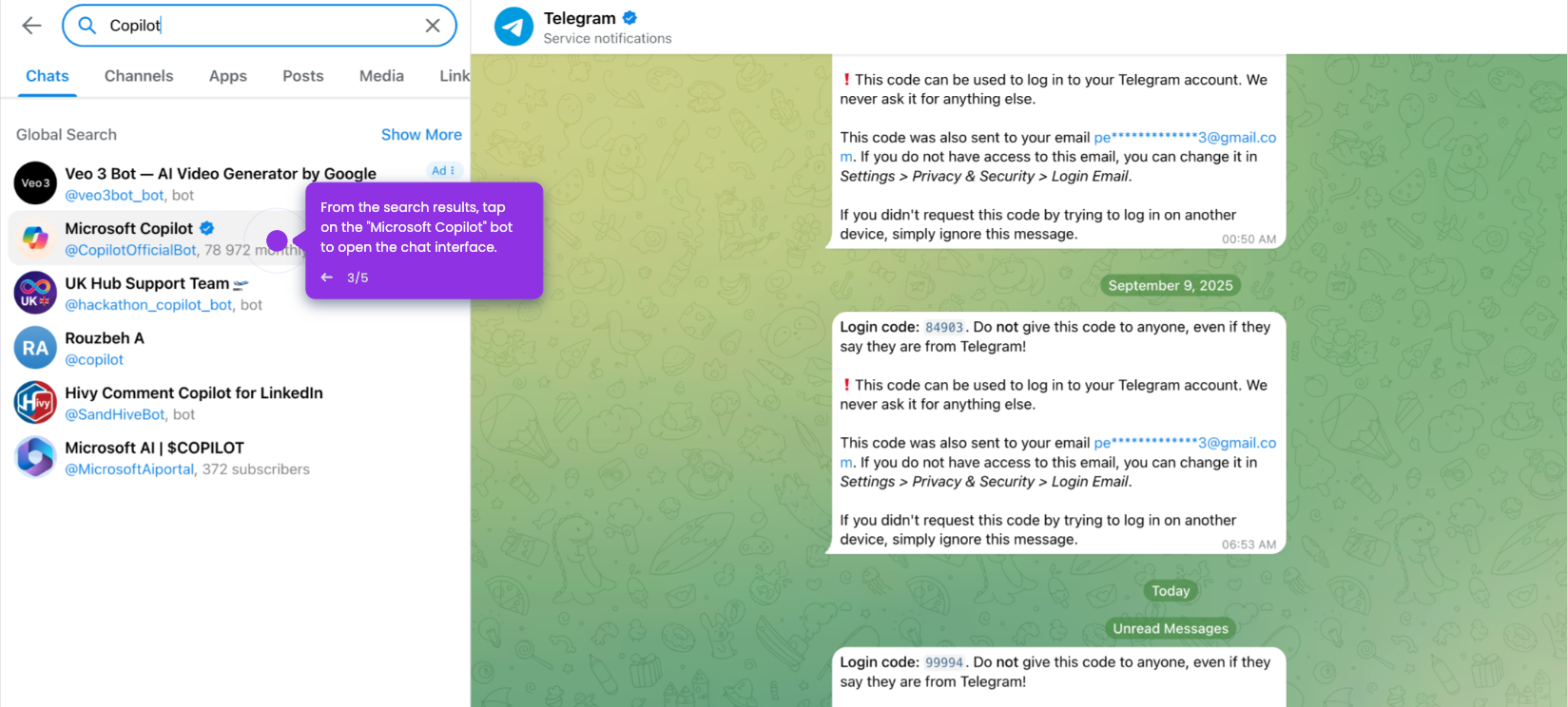
Task: Click Service notifications subtitle
Action: (x=608, y=39)
